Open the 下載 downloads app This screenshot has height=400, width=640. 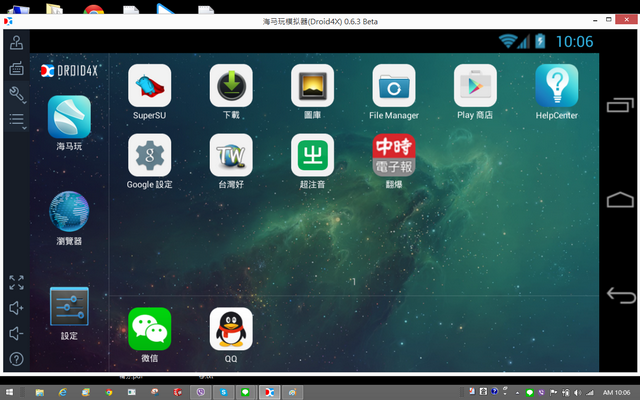point(231,86)
